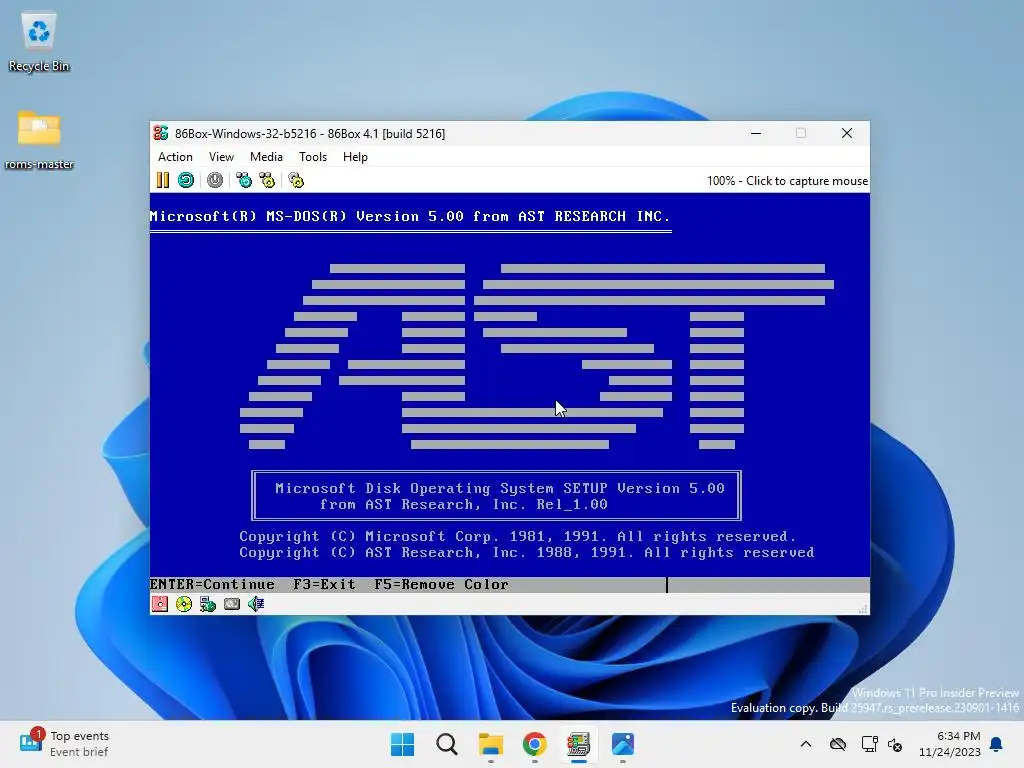This screenshot has width=1024, height=768.
Task: Click the 86Box icon in the title bar
Action: (161, 133)
